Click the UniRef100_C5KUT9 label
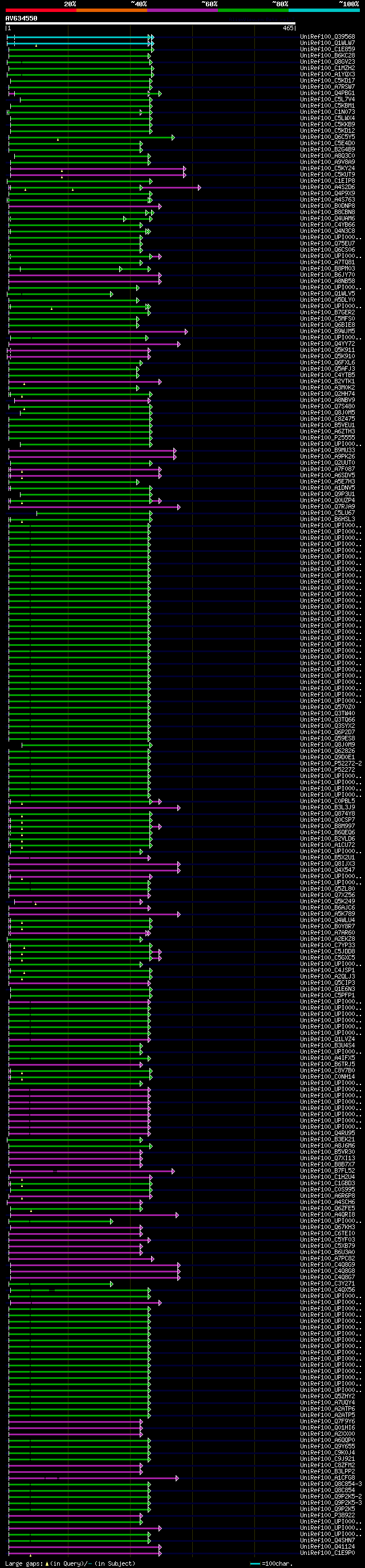Screen dimensions: 365x1568 (x=327, y=175)
